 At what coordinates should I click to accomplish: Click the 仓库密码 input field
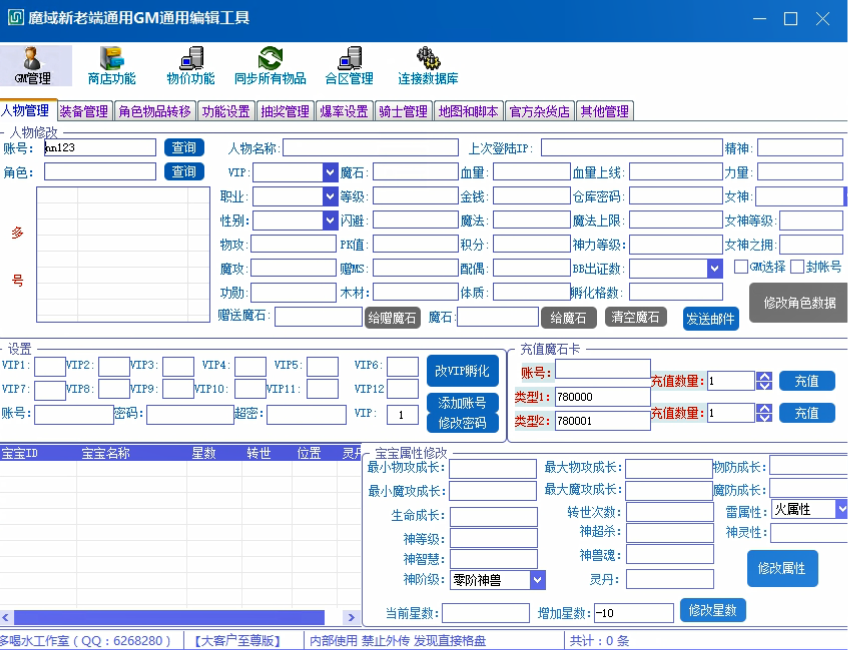pyautogui.click(x=676, y=196)
